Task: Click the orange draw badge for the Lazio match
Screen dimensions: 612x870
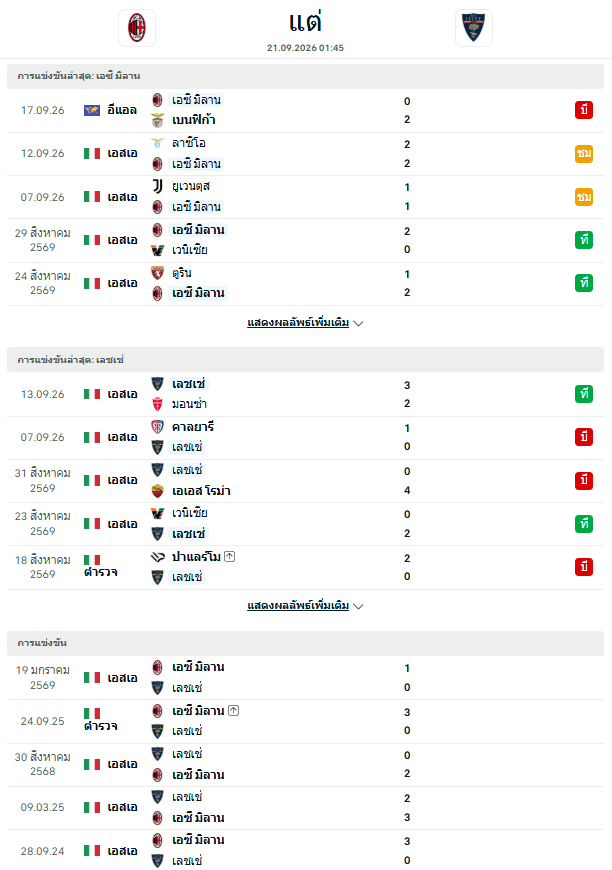Action: tap(584, 153)
